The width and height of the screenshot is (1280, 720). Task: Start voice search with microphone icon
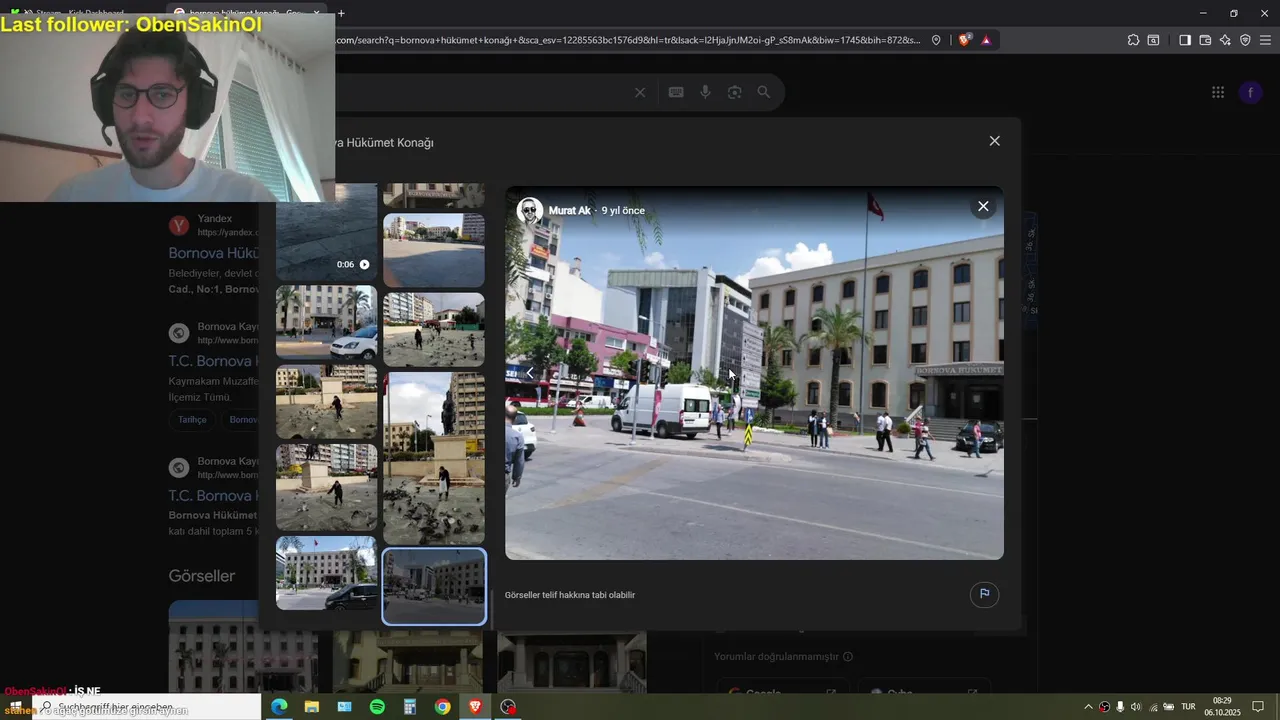[705, 92]
